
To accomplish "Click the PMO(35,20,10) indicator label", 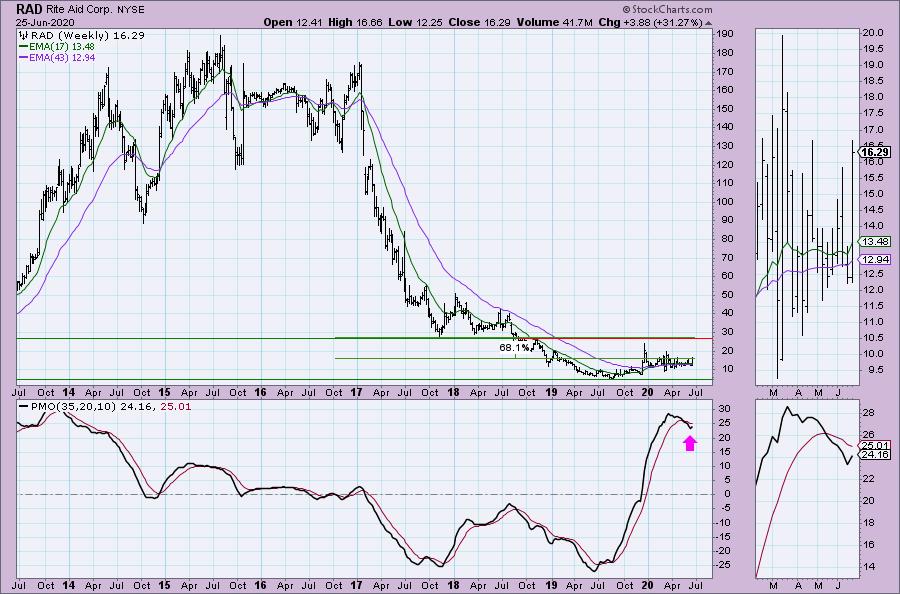I will pyautogui.click(x=72, y=406).
